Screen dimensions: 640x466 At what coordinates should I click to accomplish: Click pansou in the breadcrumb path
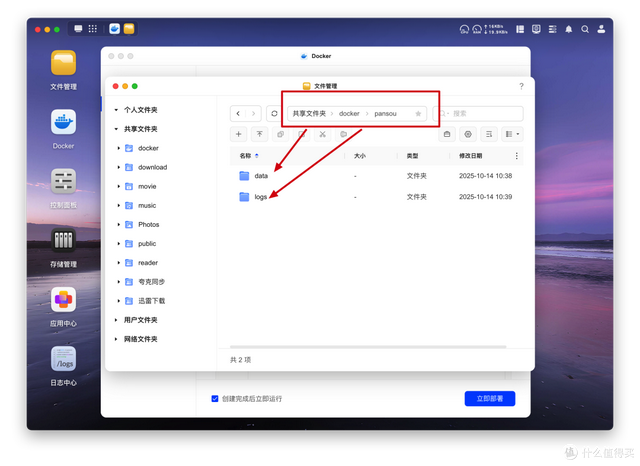pyautogui.click(x=385, y=113)
